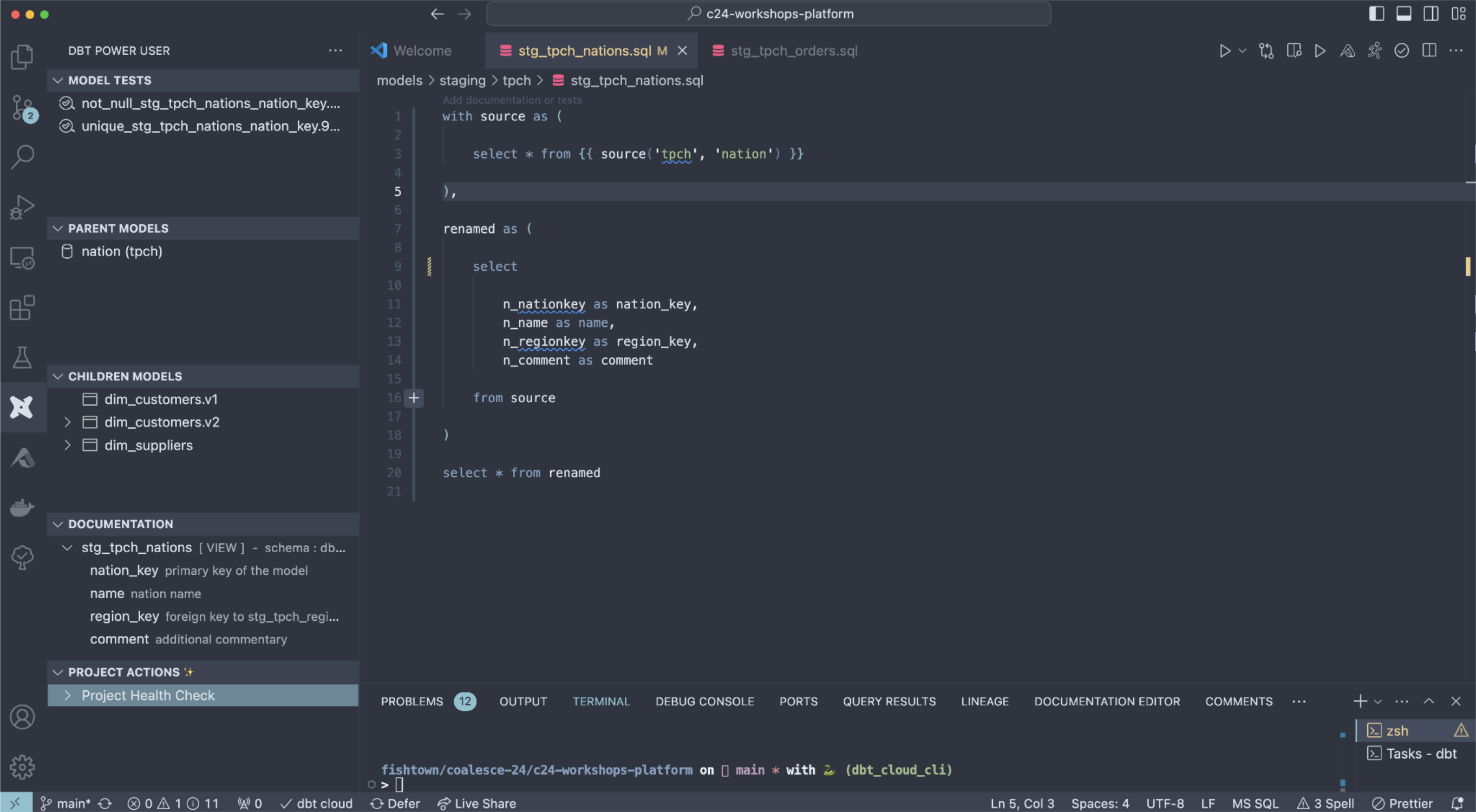Open the LINEAGE panel tab
Screen dimensions: 1476x812
[984, 701]
